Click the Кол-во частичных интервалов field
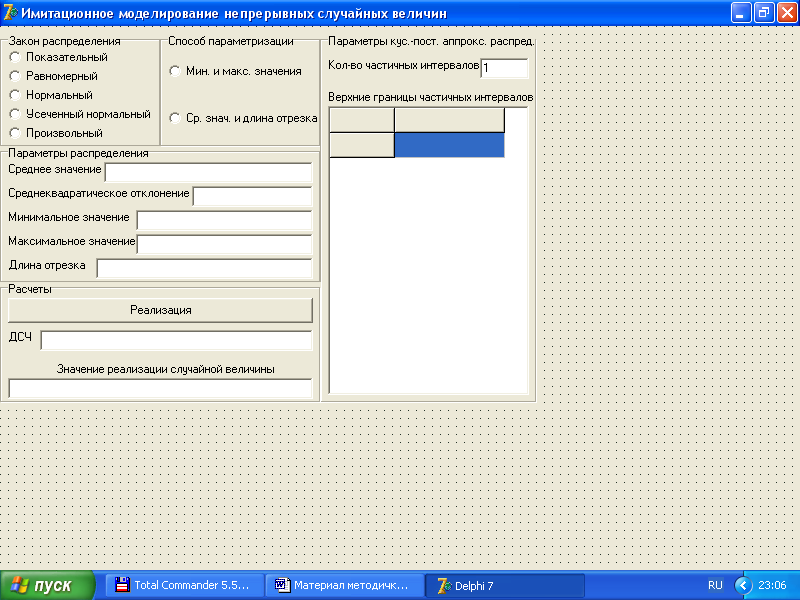 [504, 68]
